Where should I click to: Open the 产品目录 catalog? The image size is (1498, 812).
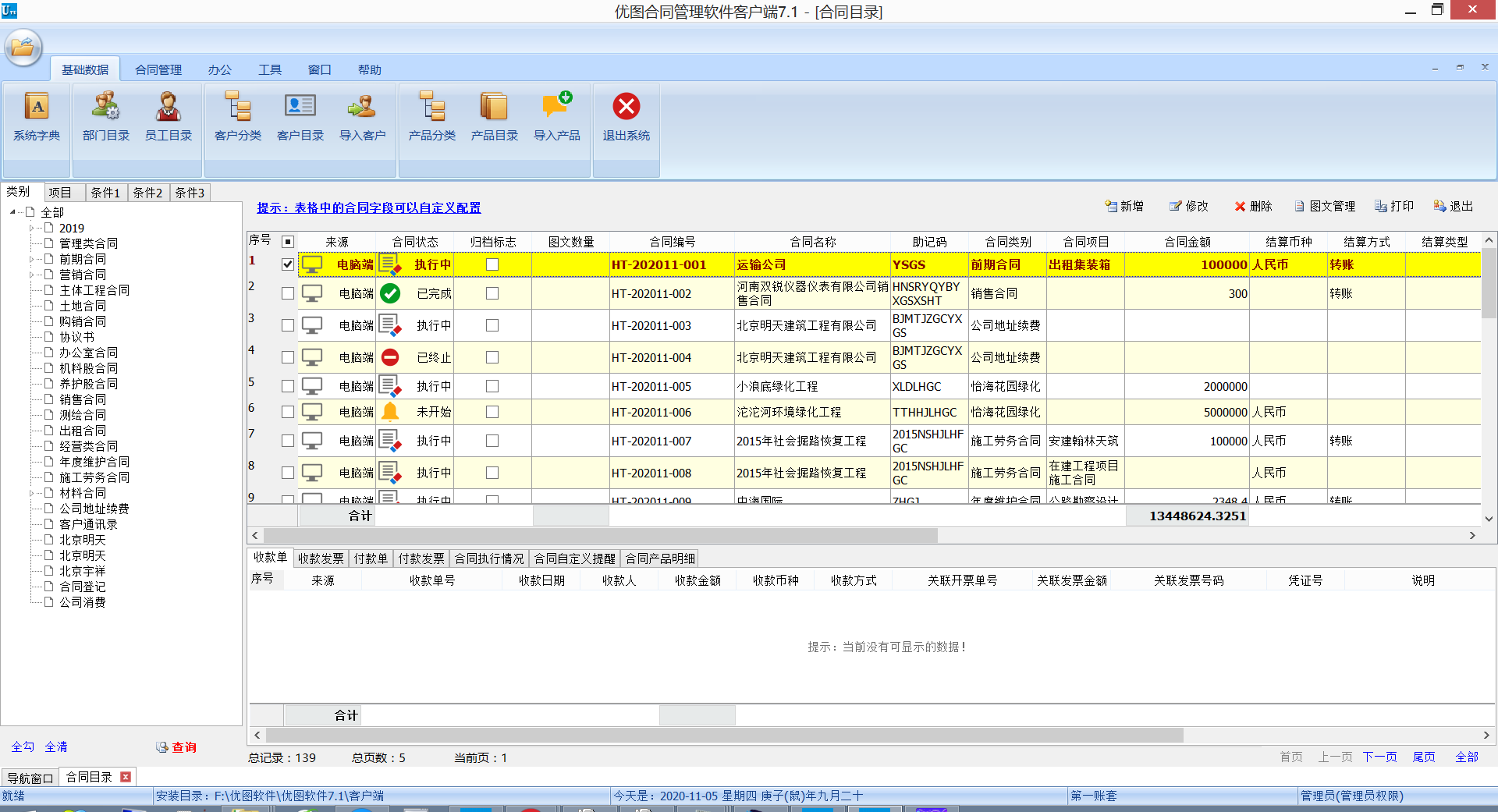pos(494,117)
